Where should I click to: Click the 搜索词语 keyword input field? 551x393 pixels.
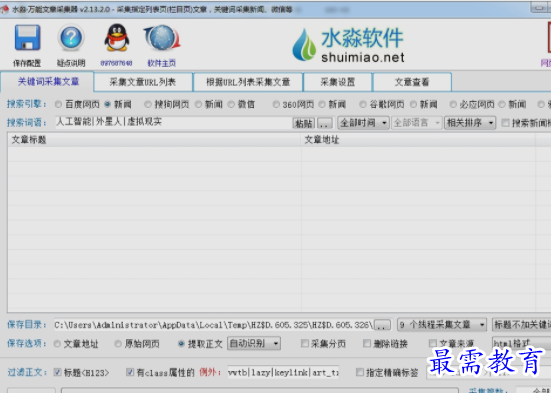click(173, 122)
